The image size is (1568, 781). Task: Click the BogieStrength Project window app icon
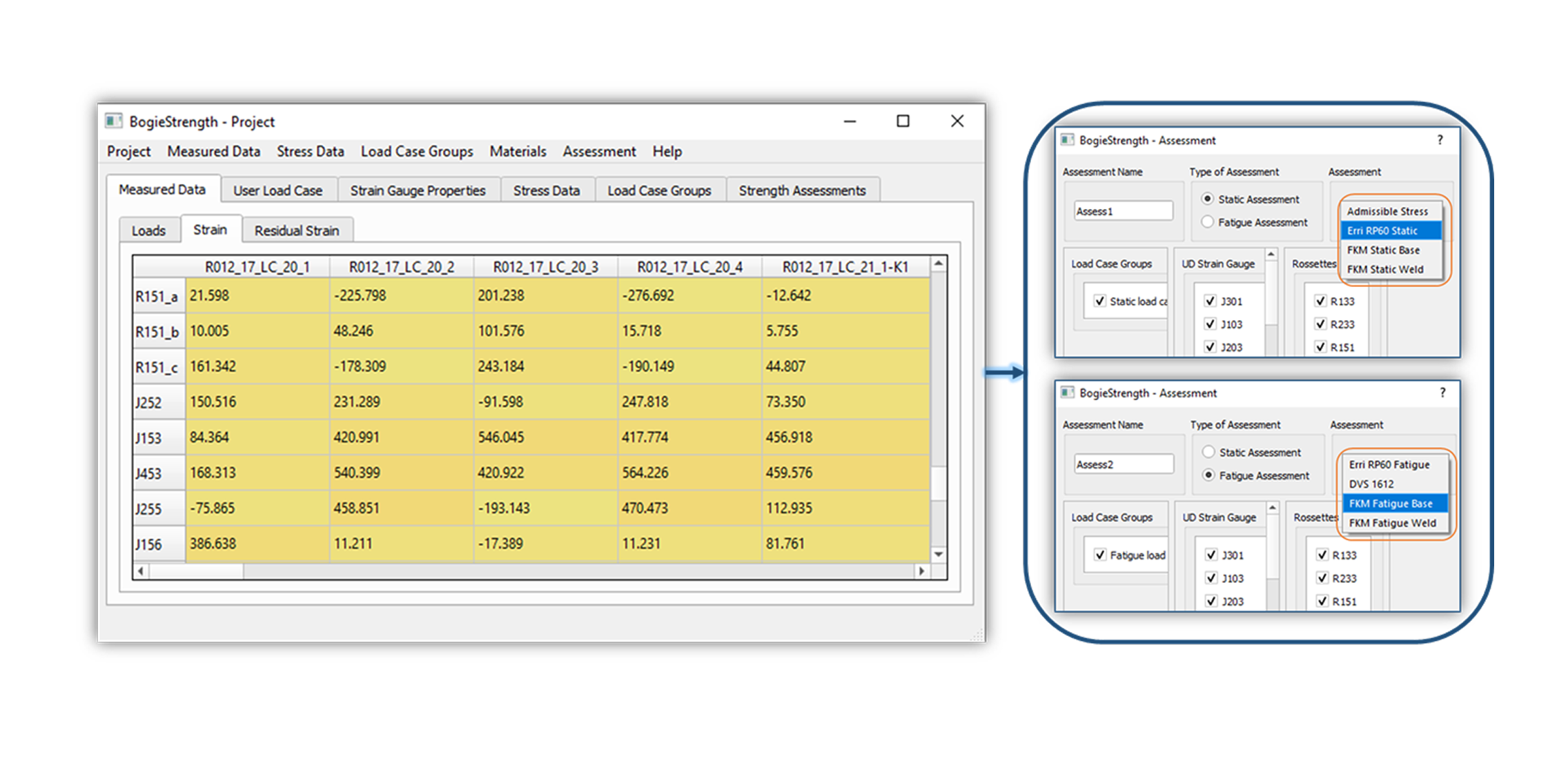114,121
